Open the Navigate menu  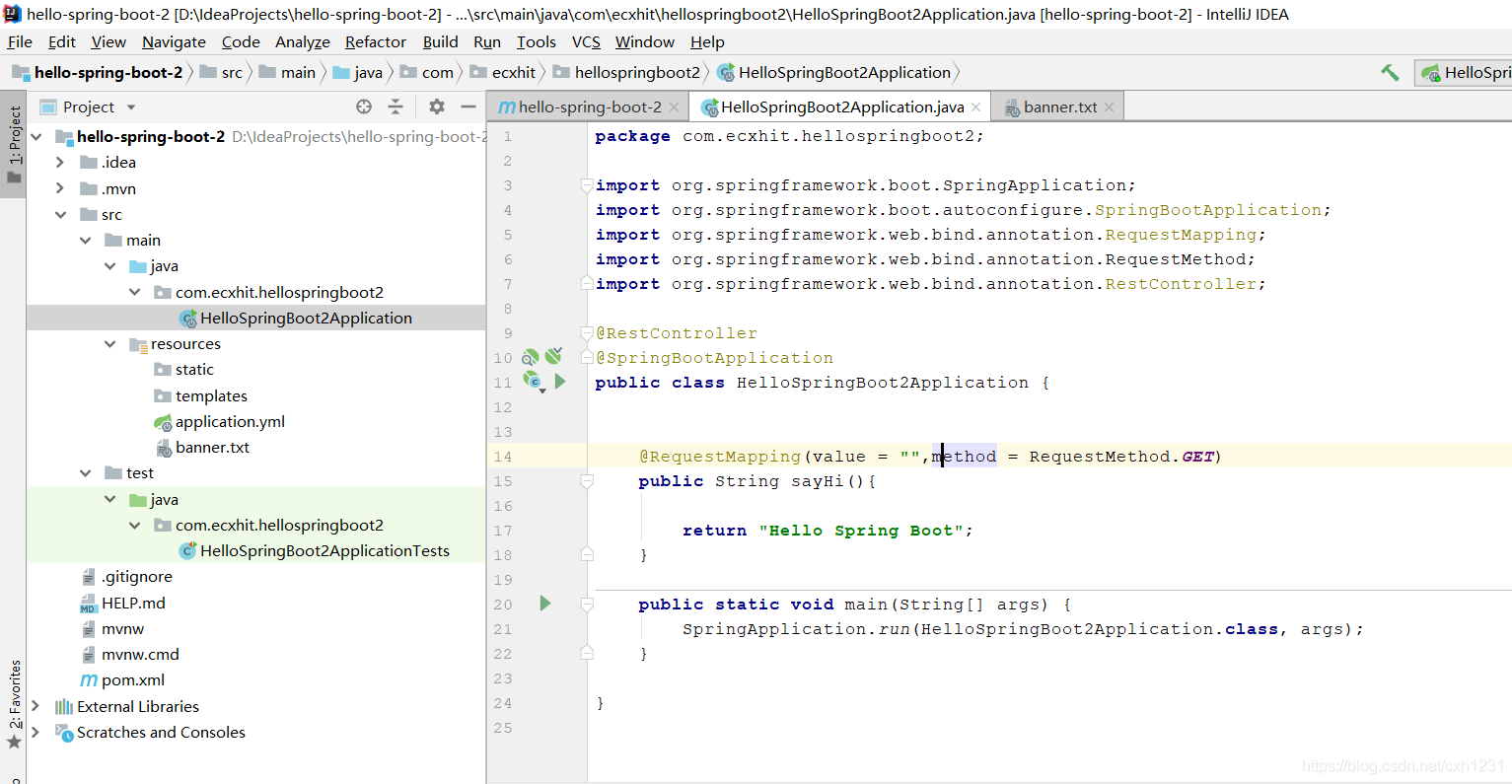point(174,41)
